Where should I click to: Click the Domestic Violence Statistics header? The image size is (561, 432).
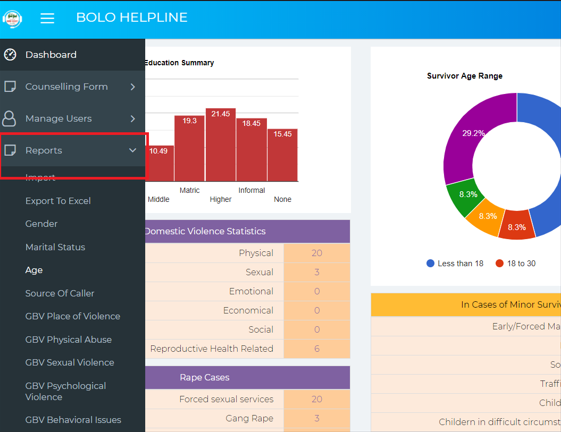(248, 231)
